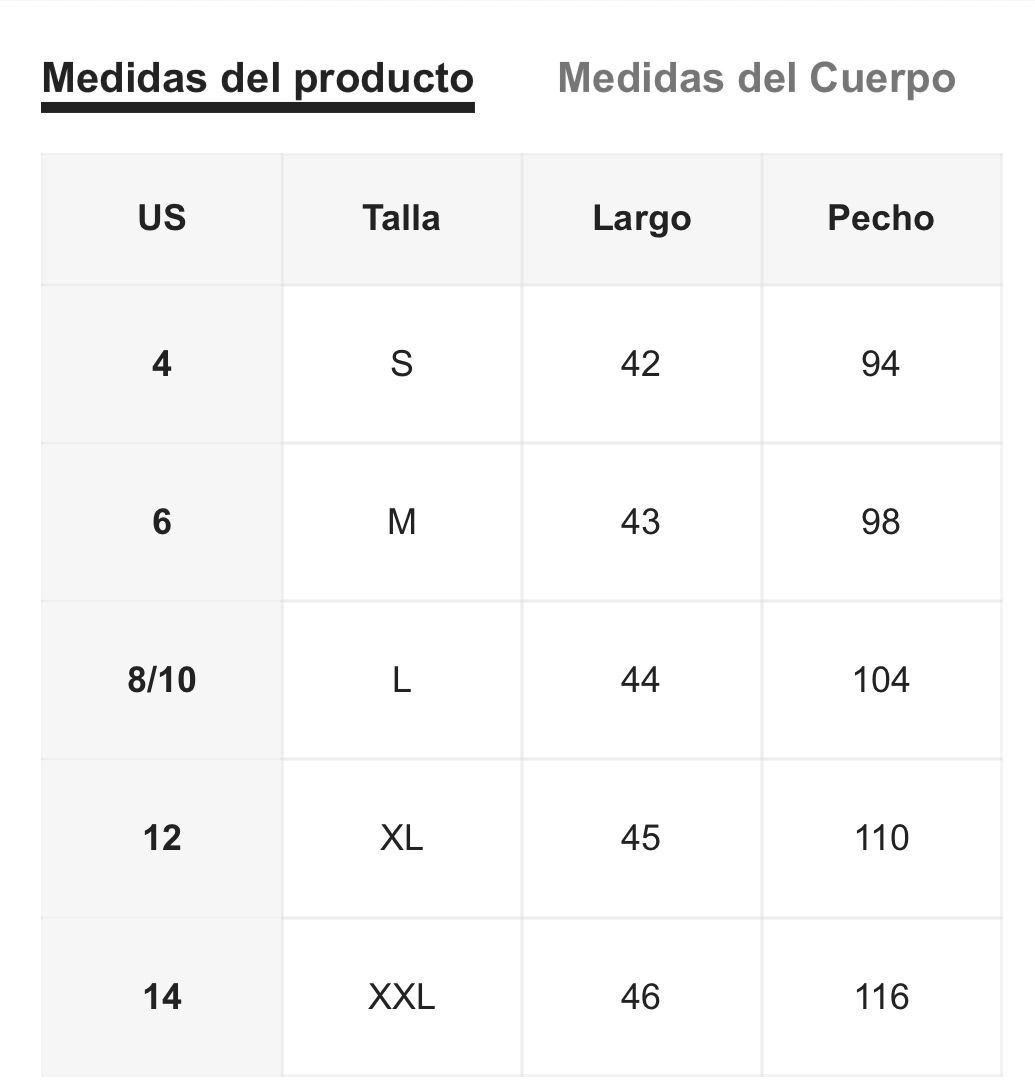Screen dimensions: 1035x1088
Task: Click the S size cell
Action: coord(402,364)
